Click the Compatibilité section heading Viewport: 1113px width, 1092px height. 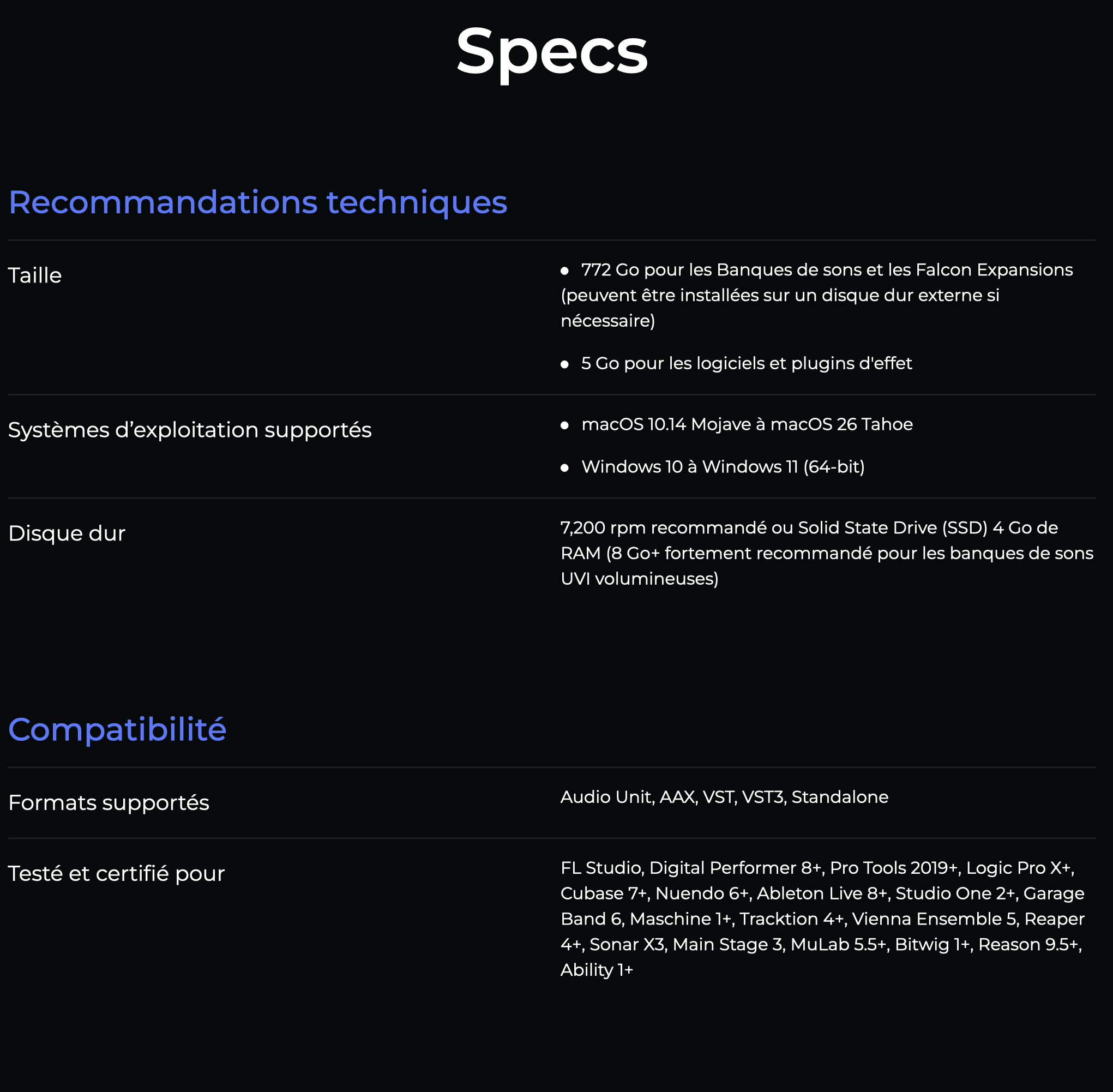(x=118, y=729)
